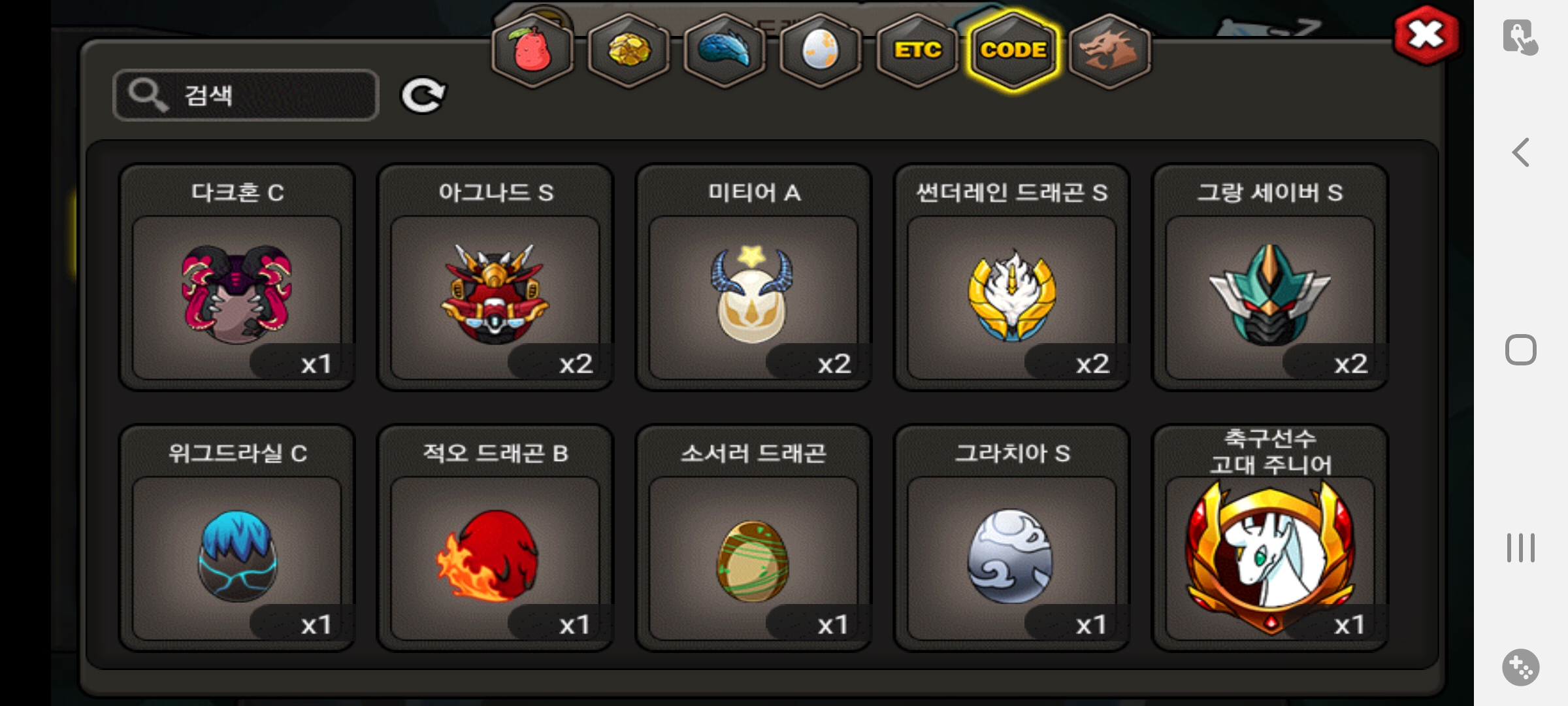Select the 다크혼 C egg item
This screenshot has width=1568, height=706.
pyautogui.click(x=237, y=277)
